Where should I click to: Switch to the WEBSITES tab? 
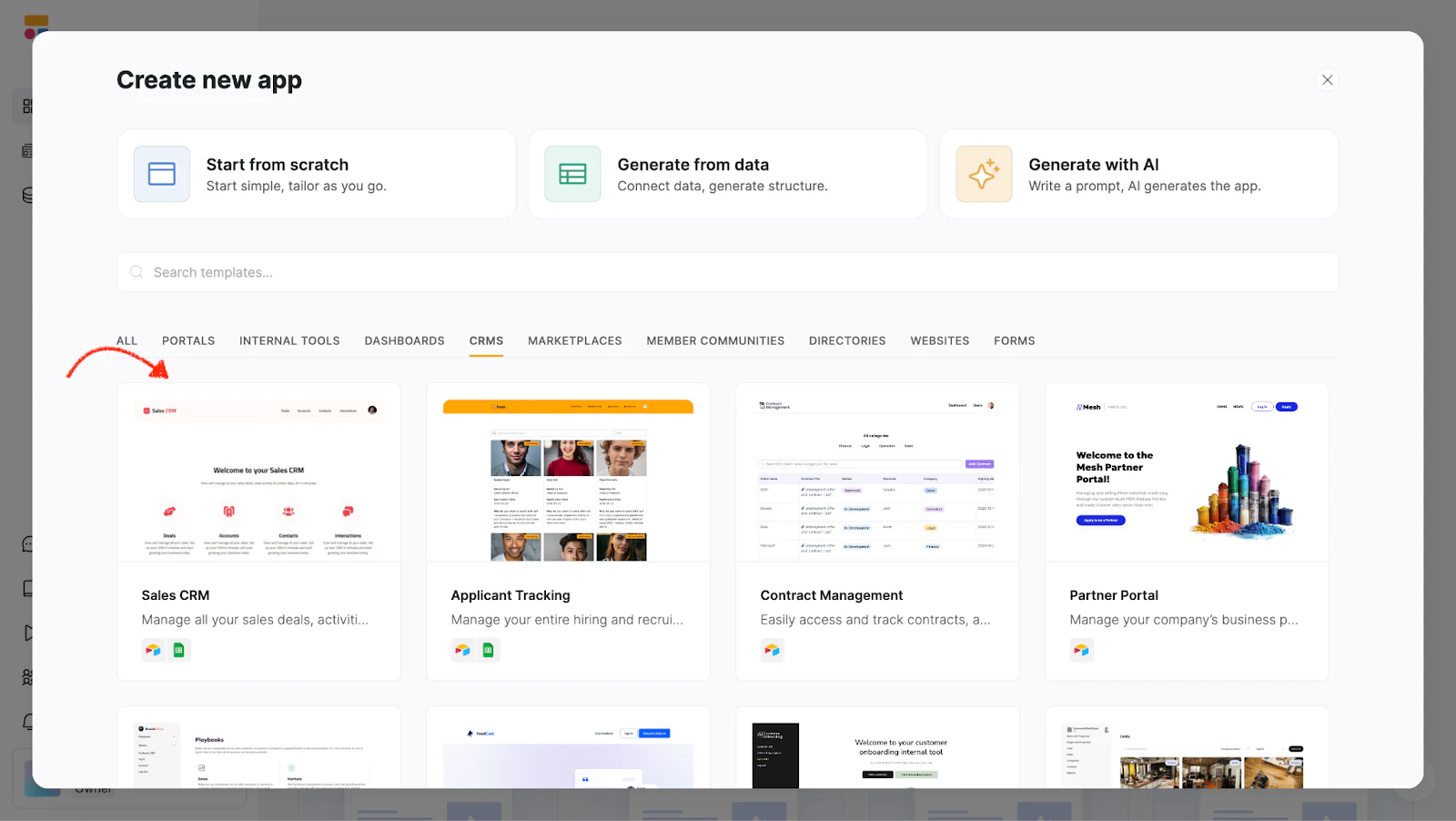[940, 340]
